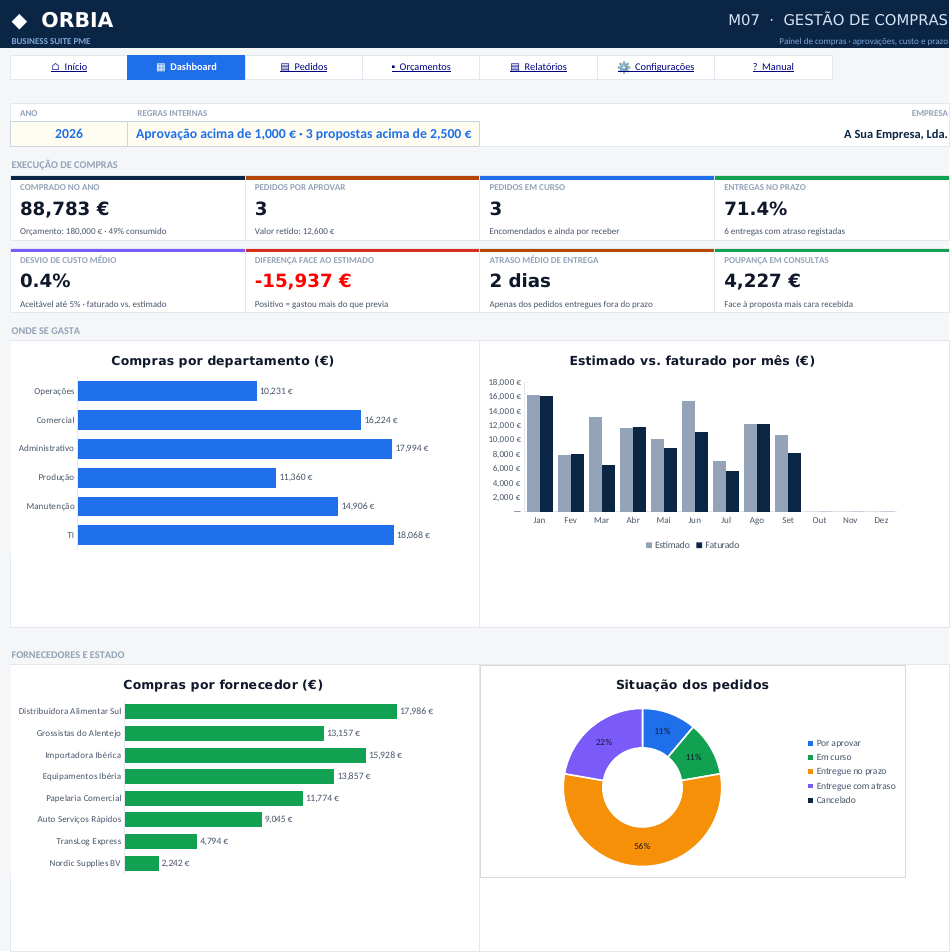Click the Papelaria Comercial supplier bar
The width and height of the screenshot is (950, 952).
coord(214,798)
